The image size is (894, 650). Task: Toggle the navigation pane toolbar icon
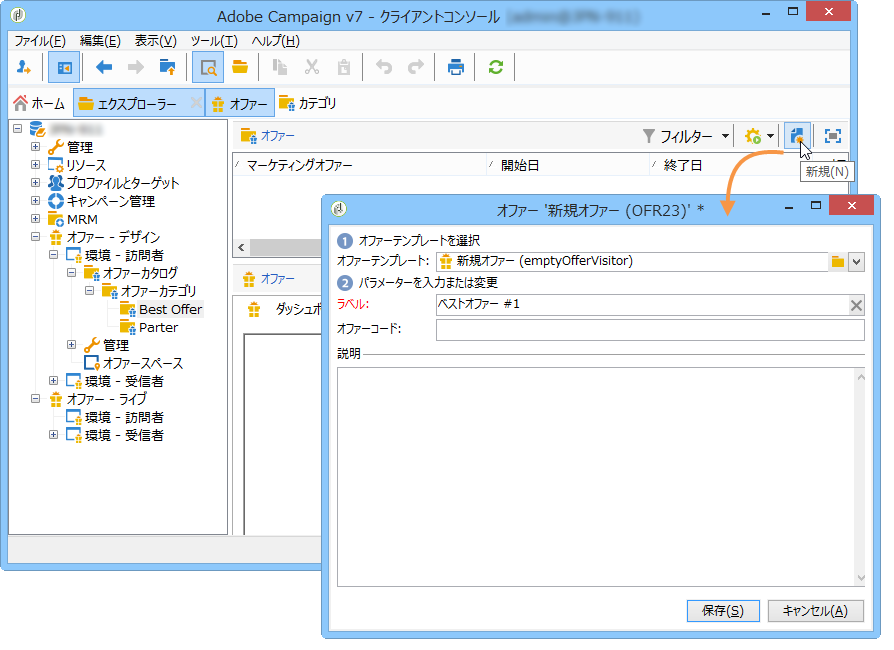[x=64, y=67]
